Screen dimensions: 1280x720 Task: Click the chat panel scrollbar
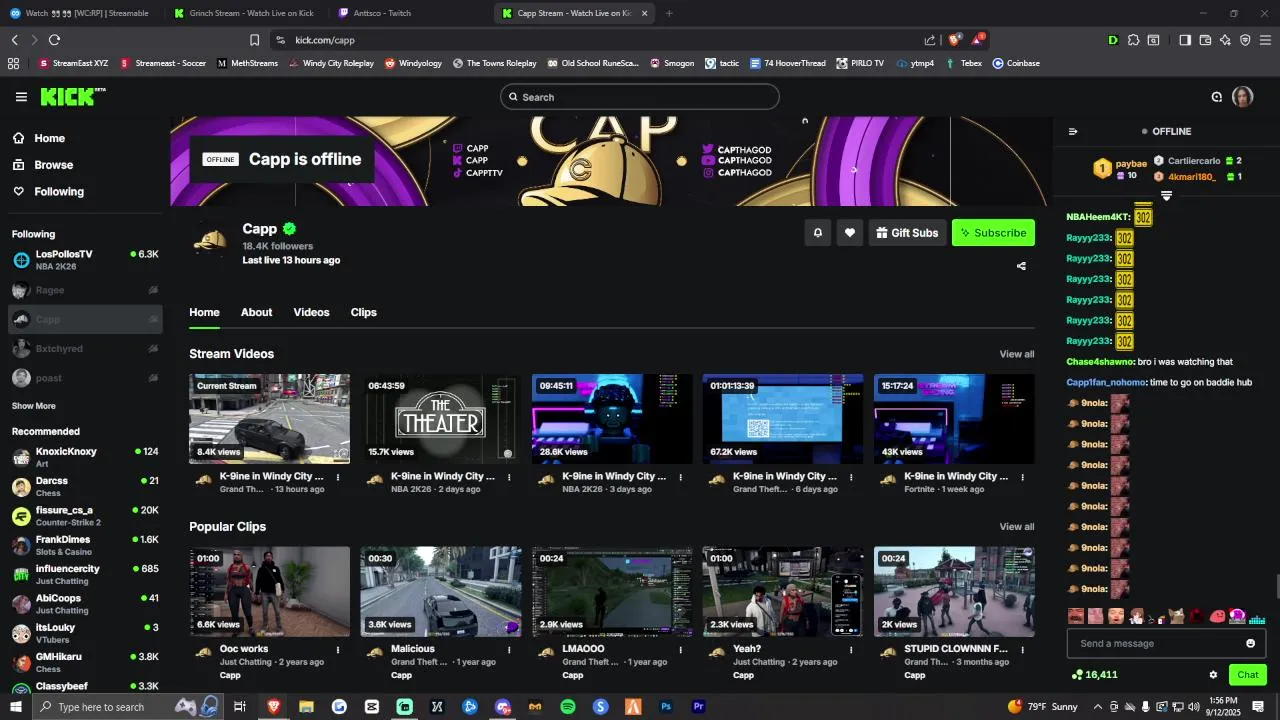tap(1276, 588)
